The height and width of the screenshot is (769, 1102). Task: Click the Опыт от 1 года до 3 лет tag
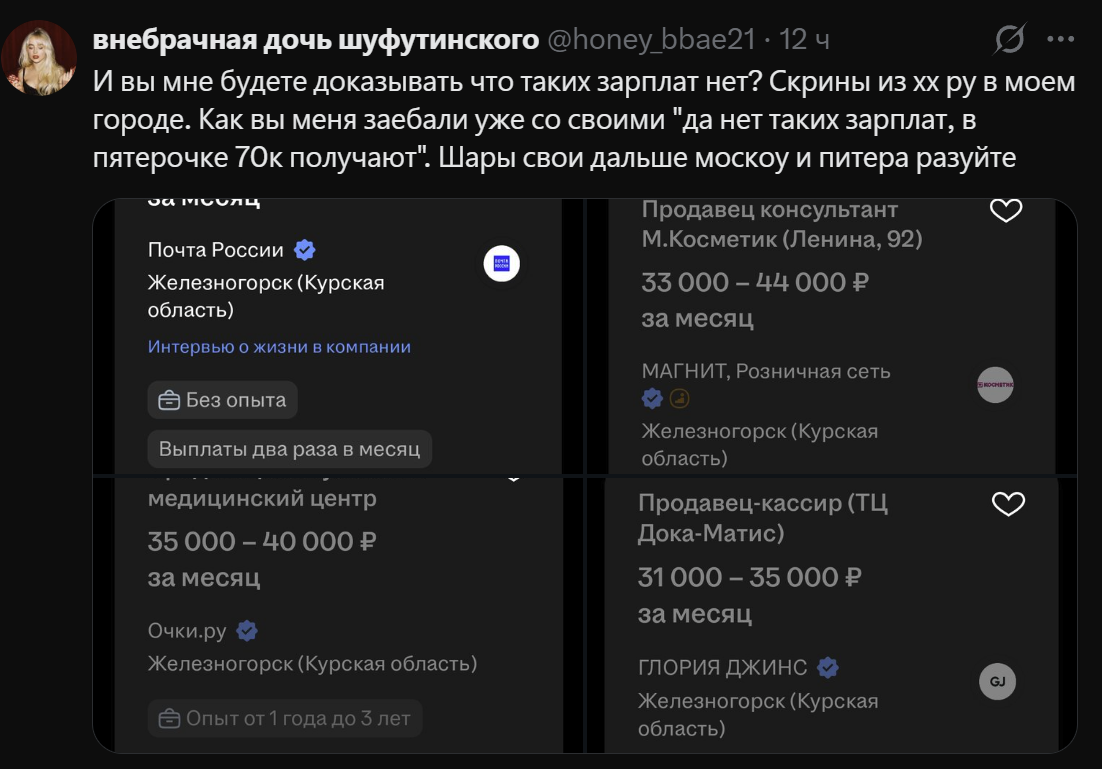point(285,718)
